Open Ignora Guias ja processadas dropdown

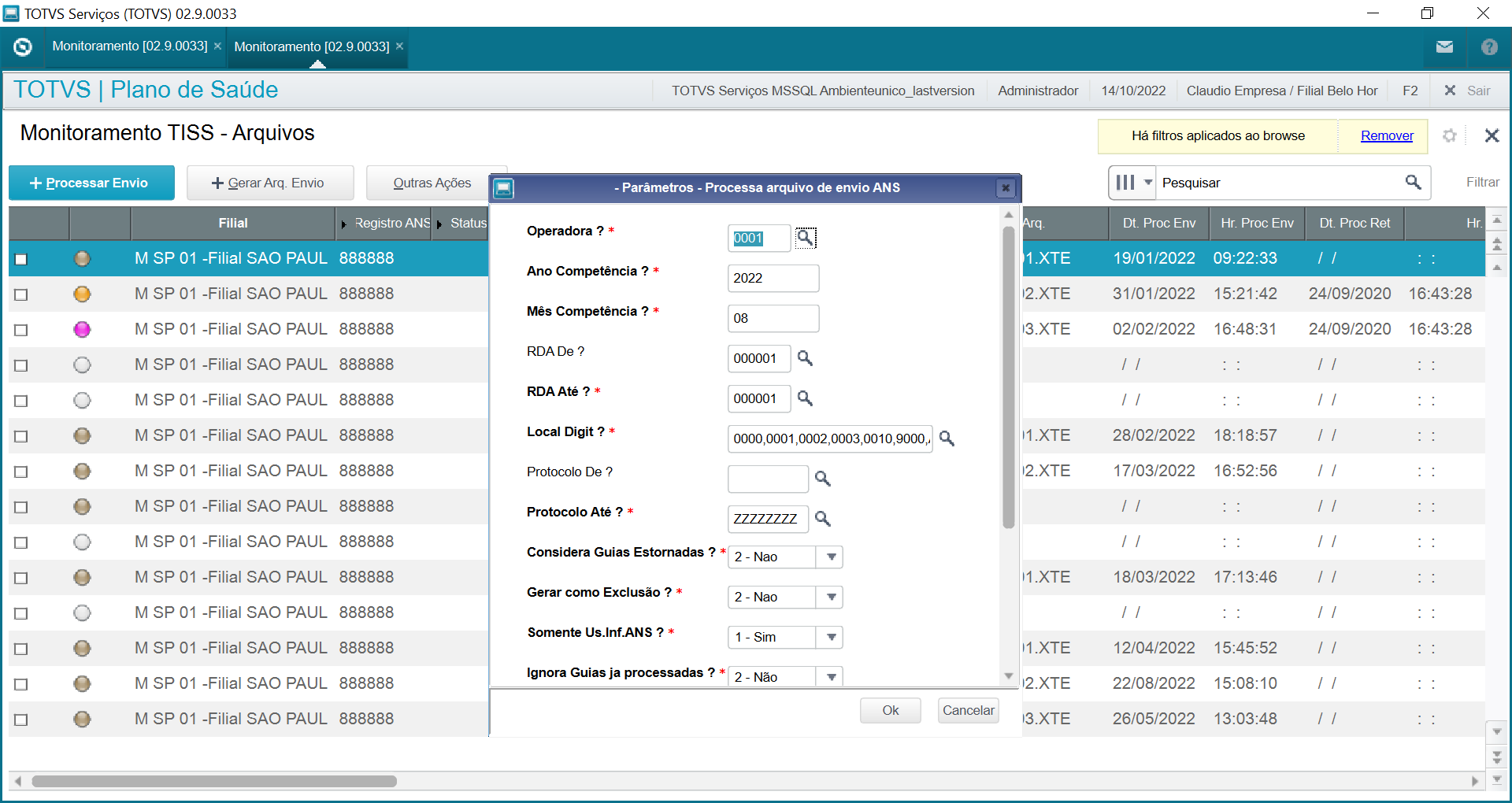click(831, 676)
